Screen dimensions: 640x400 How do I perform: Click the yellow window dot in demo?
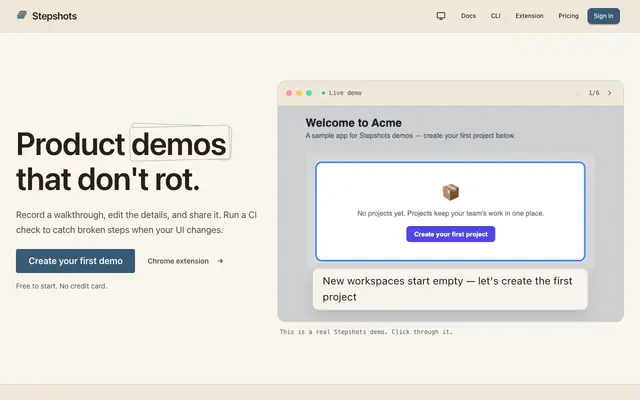coord(299,93)
